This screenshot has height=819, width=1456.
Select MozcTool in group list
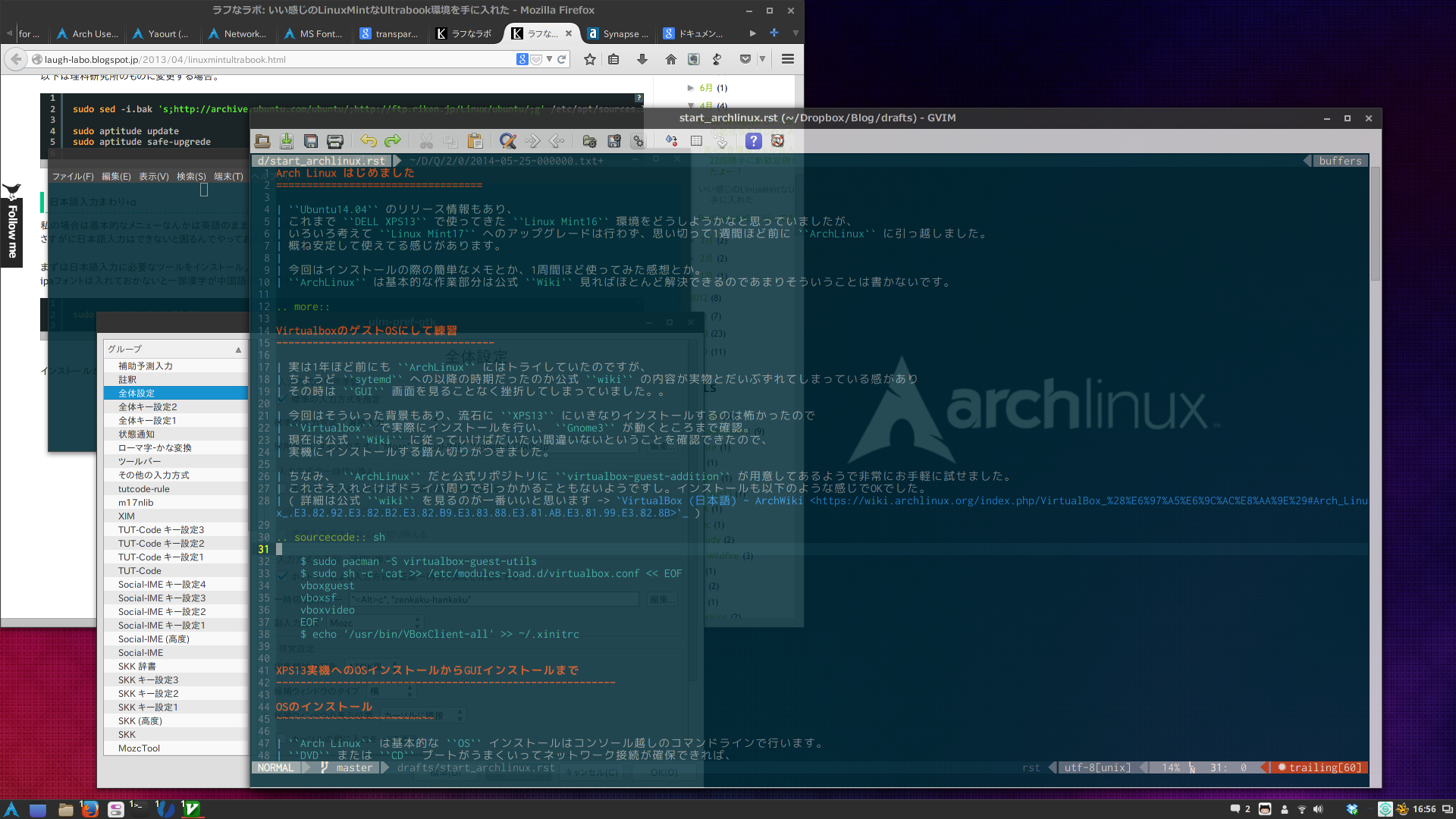pos(176,748)
